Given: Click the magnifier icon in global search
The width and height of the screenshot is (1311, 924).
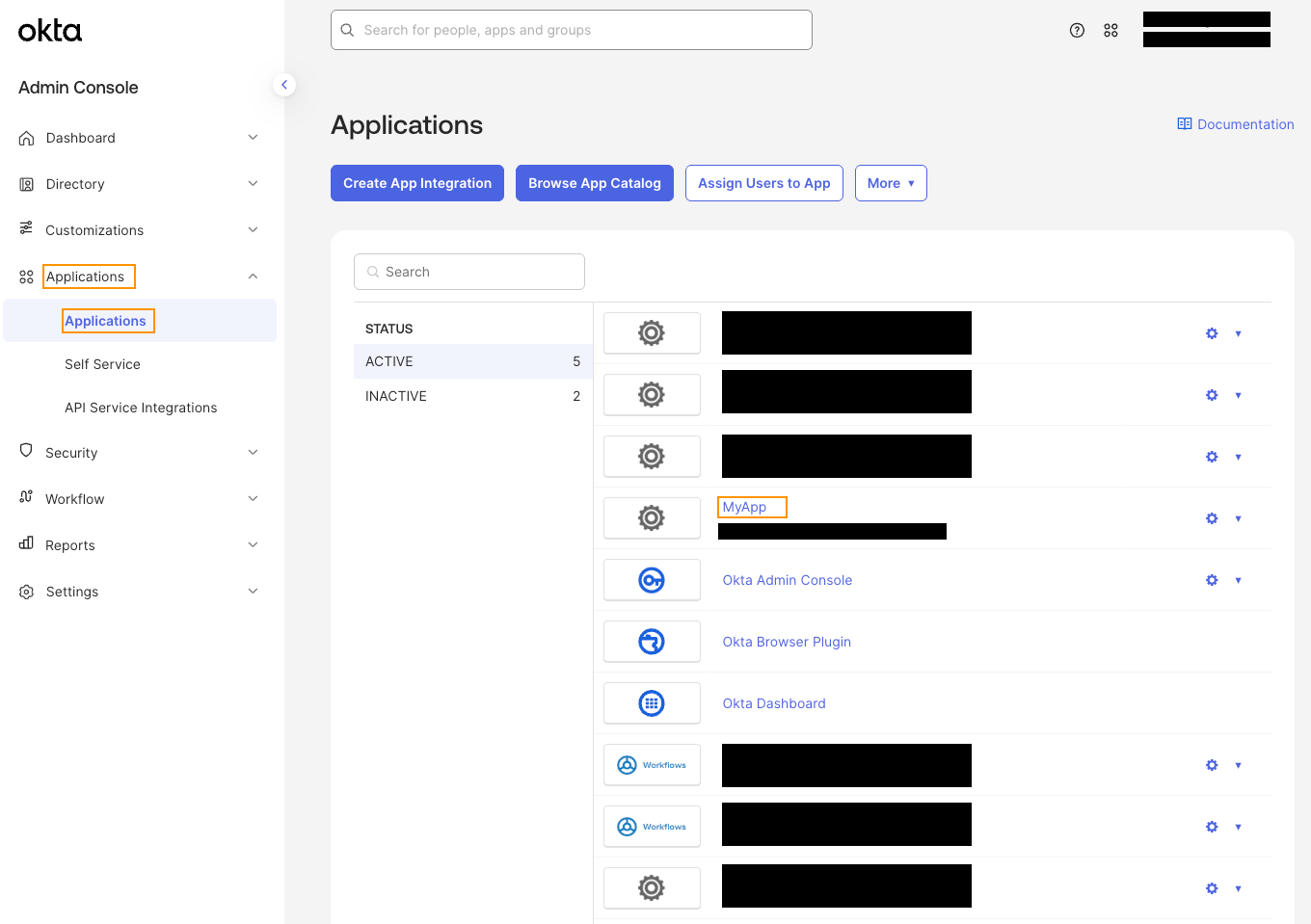Looking at the screenshot, I should (x=347, y=30).
